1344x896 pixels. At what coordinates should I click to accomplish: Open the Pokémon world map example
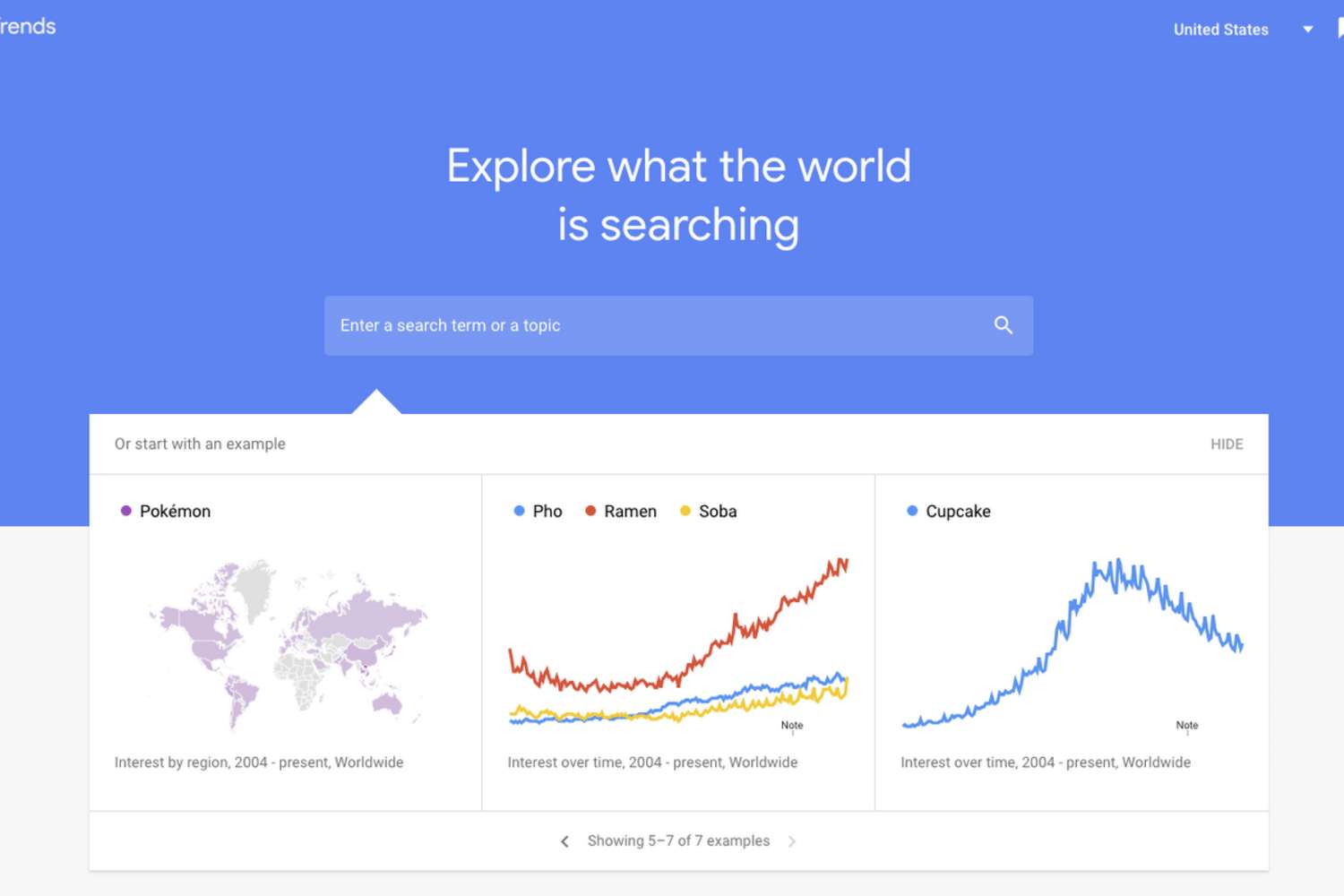[x=286, y=642]
